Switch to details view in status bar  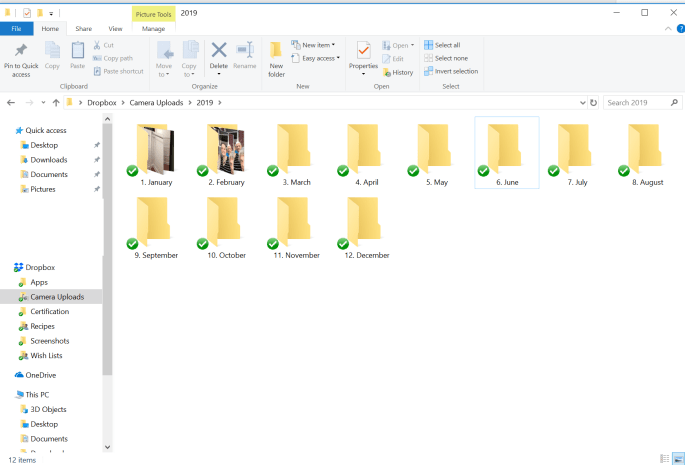(x=664, y=458)
